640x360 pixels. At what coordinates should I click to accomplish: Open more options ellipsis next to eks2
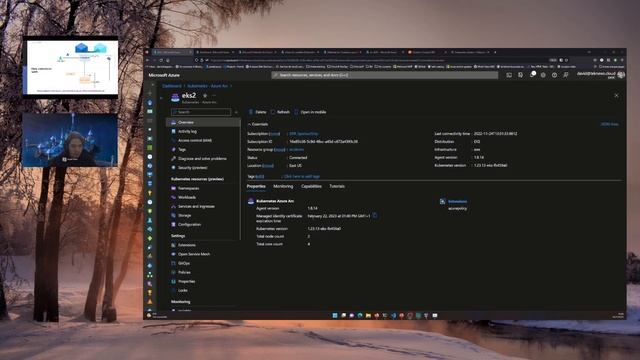[x=214, y=96]
